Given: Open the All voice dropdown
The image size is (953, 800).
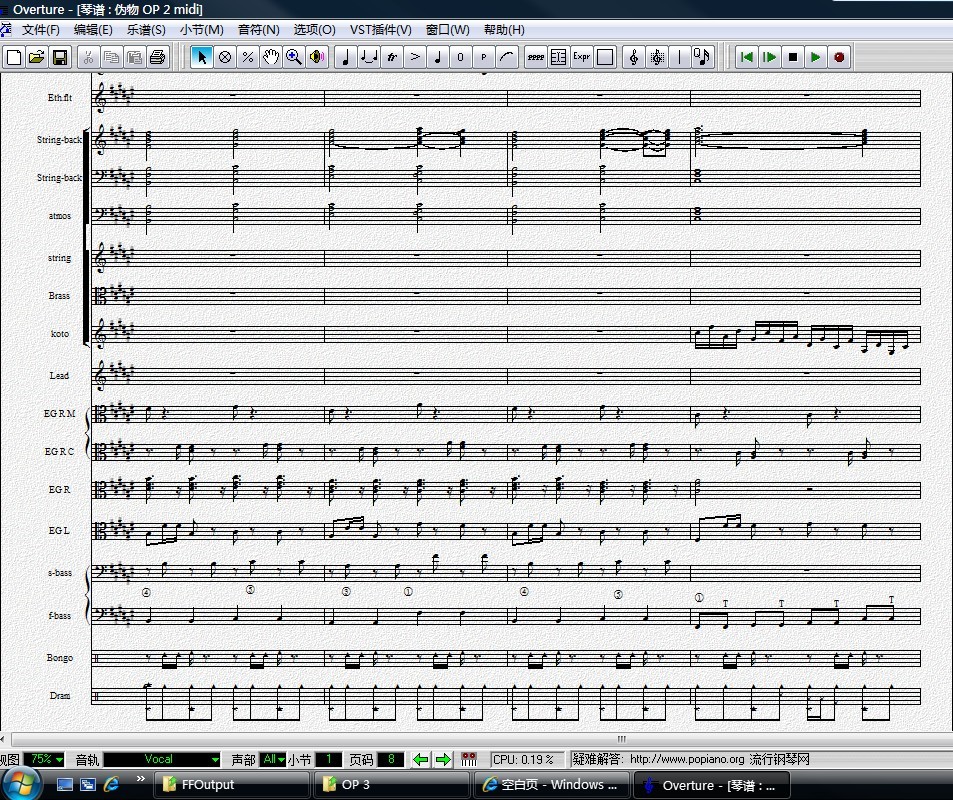Looking at the screenshot, I should pos(272,760).
